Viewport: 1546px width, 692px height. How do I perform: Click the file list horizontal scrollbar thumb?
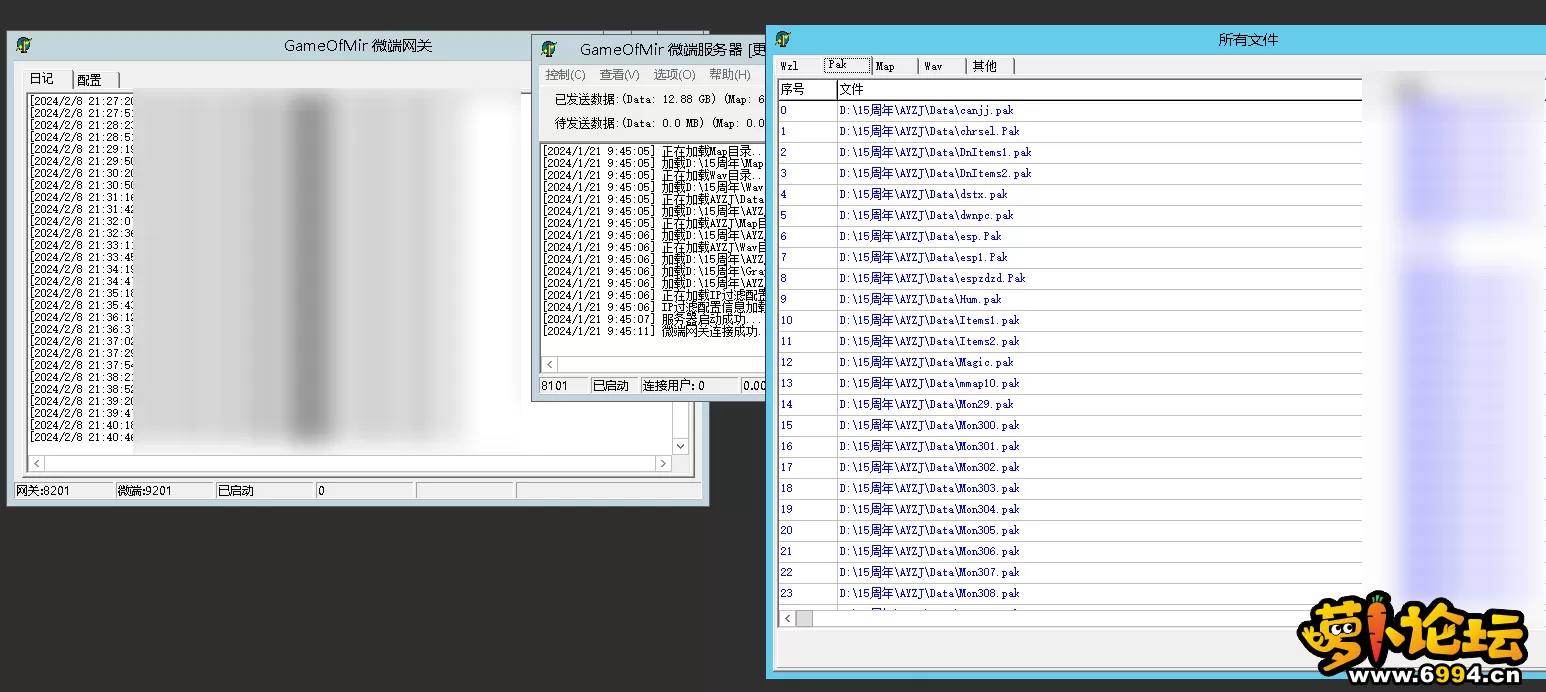(x=804, y=619)
